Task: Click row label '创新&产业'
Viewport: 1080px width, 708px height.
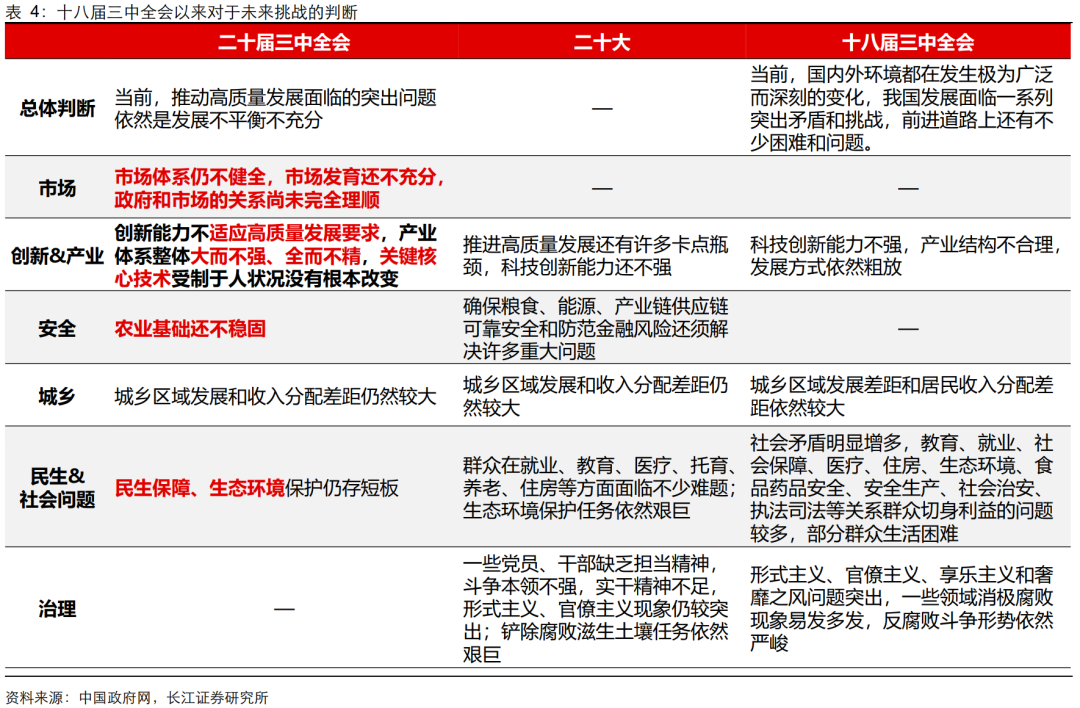Action: point(57,256)
